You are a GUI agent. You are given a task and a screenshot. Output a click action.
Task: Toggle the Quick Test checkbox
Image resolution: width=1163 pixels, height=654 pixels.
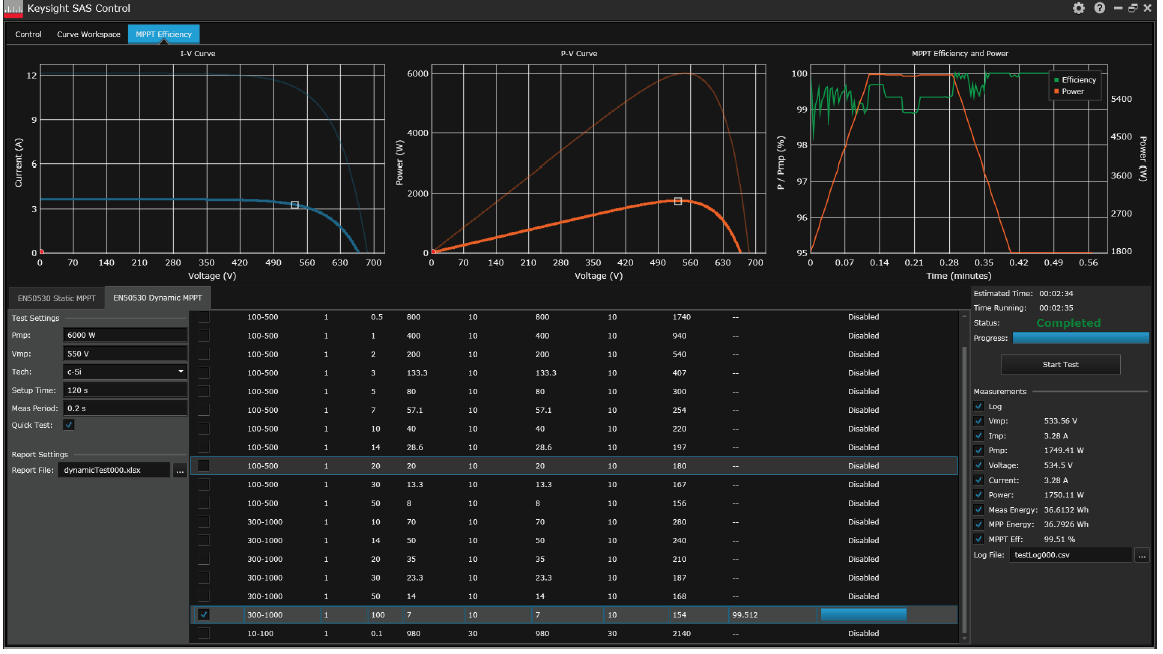69,426
